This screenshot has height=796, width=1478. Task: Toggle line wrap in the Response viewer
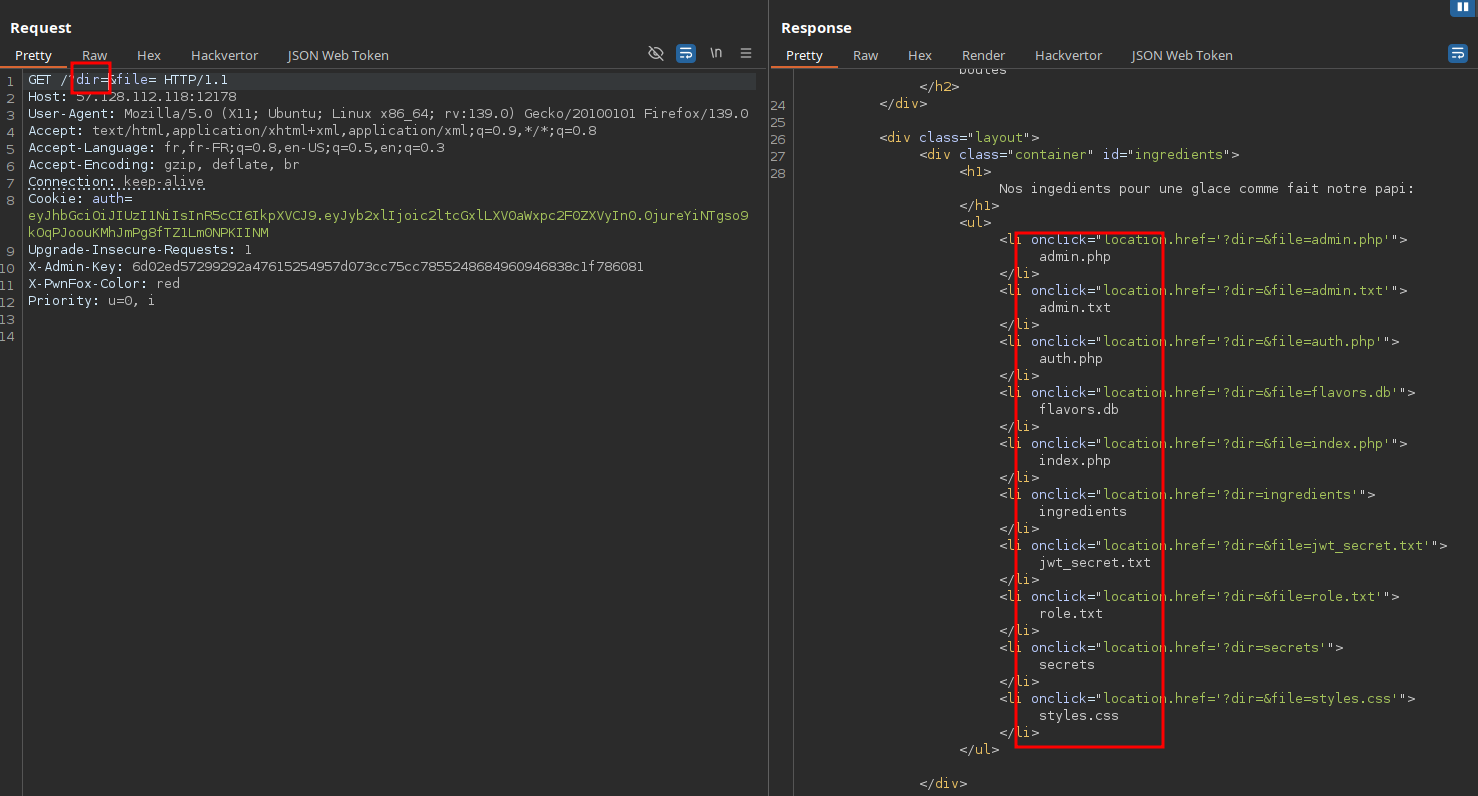click(x=1457, y=53)
